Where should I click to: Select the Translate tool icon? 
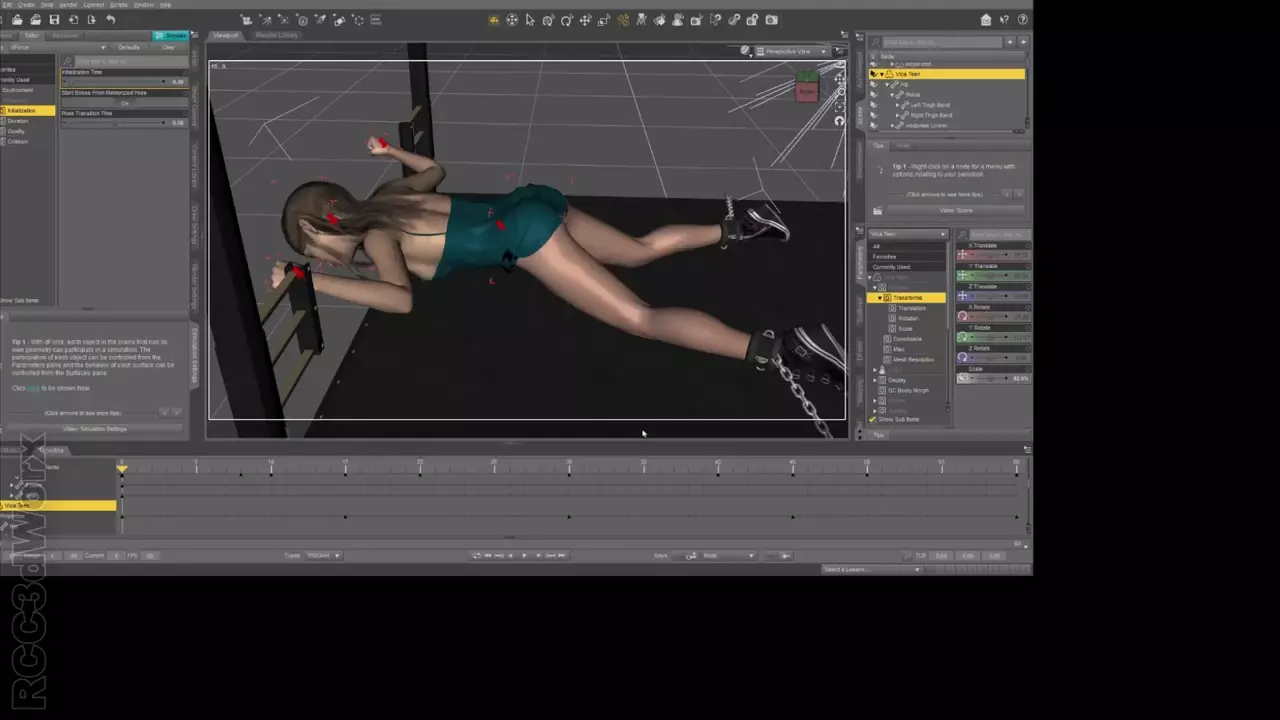[585, 20]
